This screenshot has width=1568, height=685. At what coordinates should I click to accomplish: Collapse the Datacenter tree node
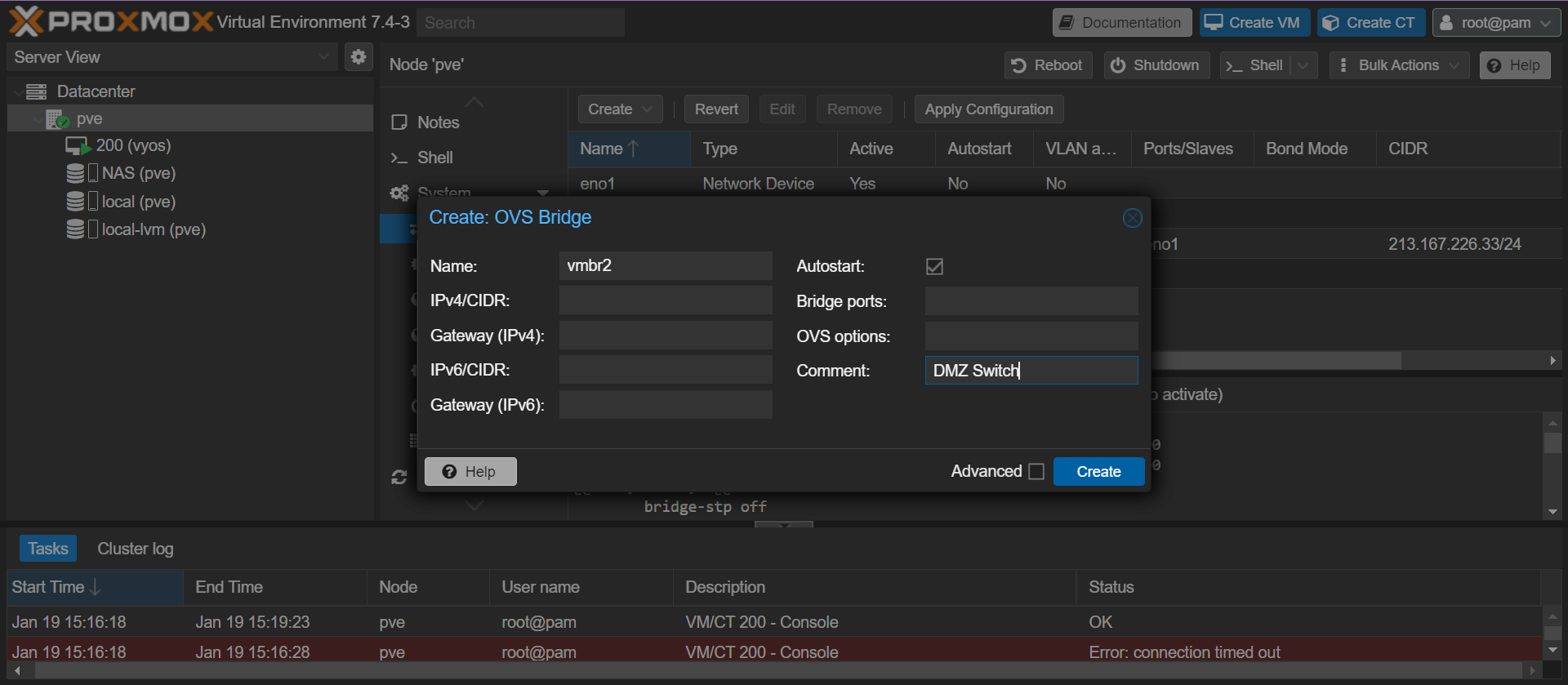point(17,92)
